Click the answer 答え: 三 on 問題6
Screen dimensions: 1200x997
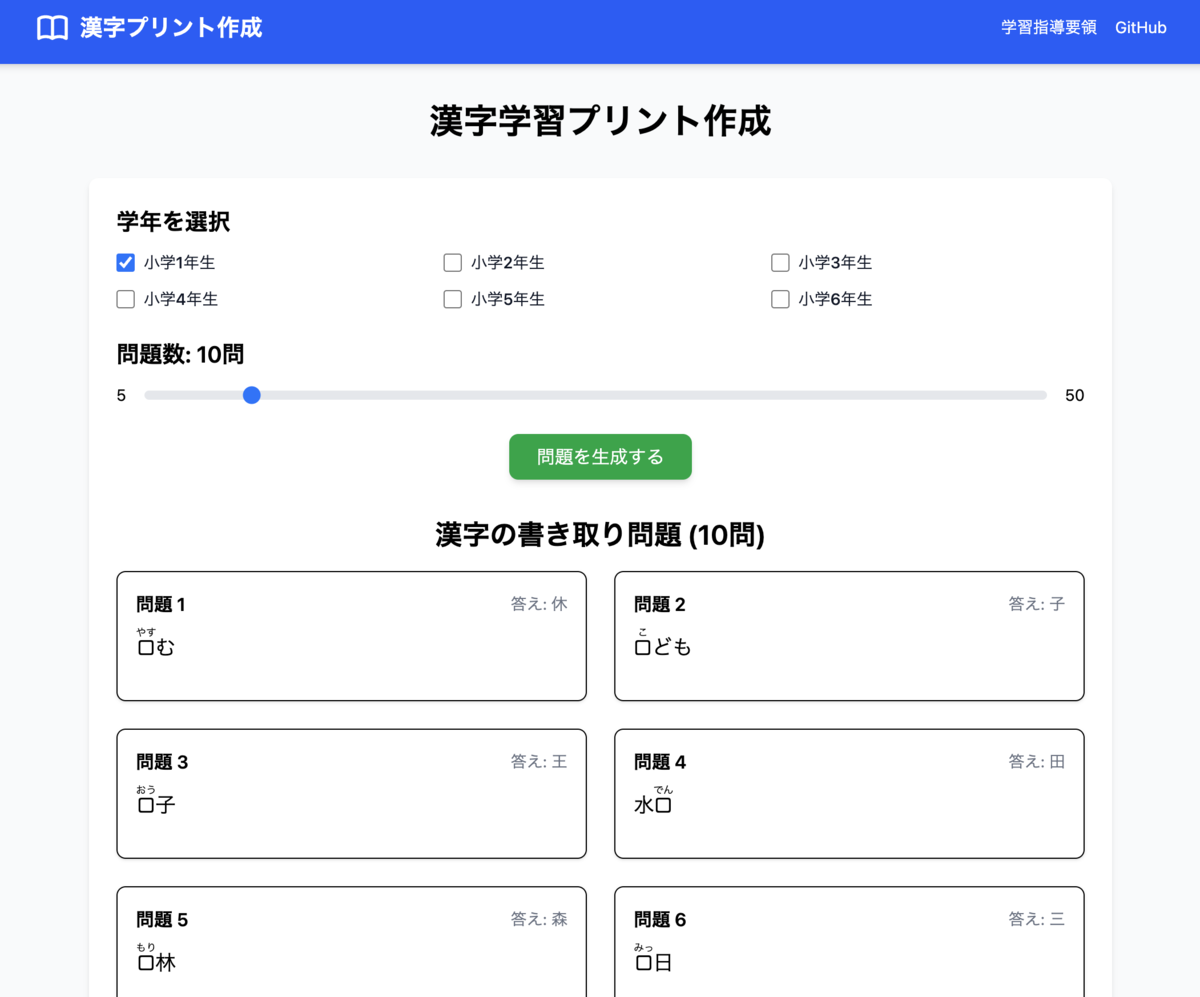(x=1036, y=919)
